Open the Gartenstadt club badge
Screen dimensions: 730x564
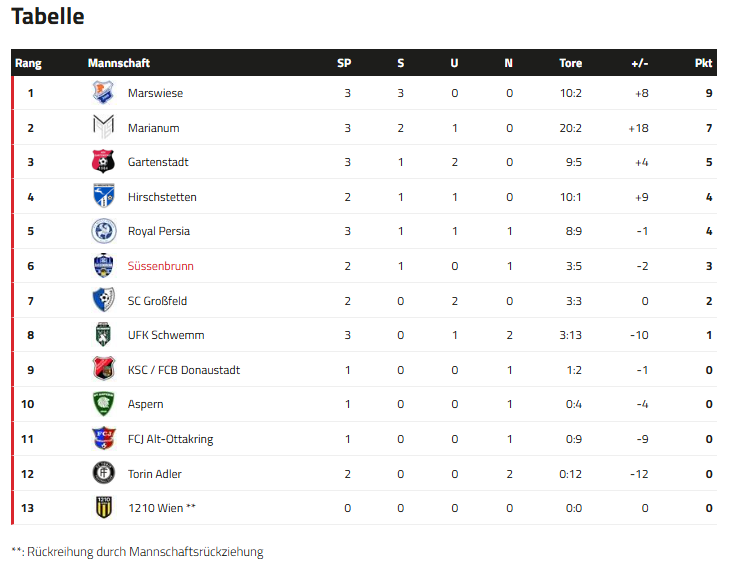[x=104, y=162]
